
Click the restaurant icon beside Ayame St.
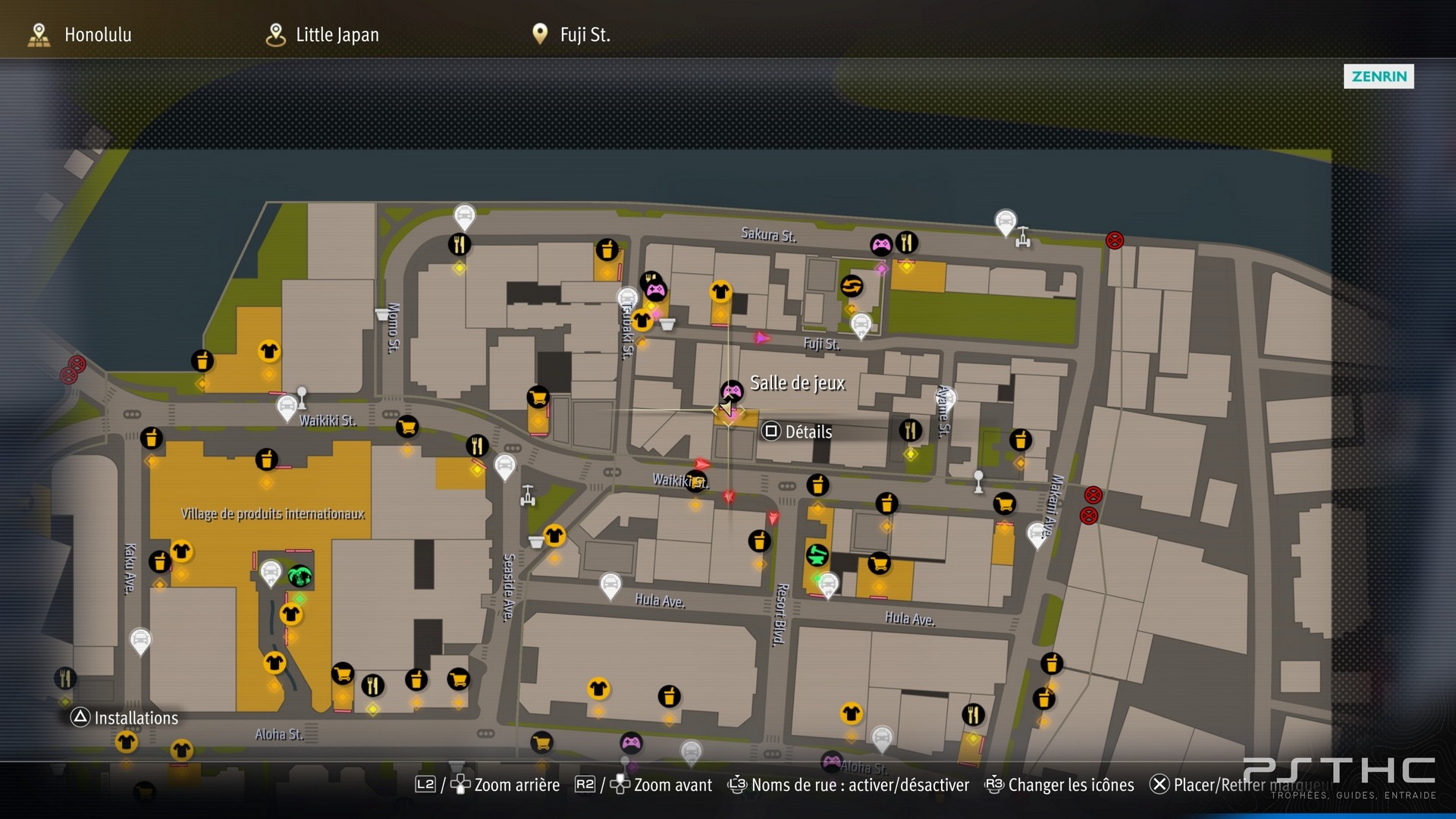click(x=910, y=431)
